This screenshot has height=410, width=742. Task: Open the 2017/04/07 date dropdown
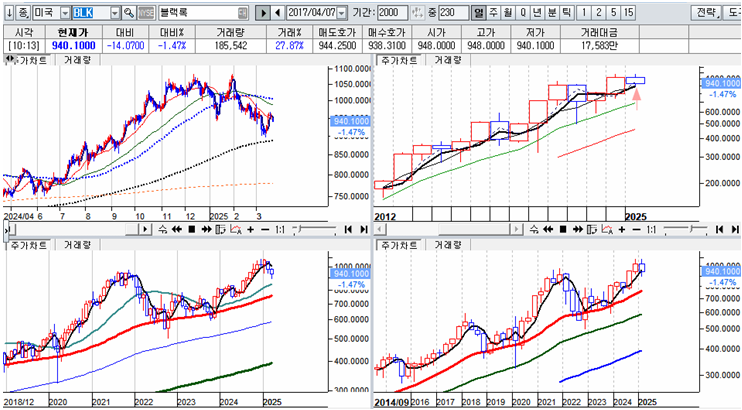pos(342,13)
